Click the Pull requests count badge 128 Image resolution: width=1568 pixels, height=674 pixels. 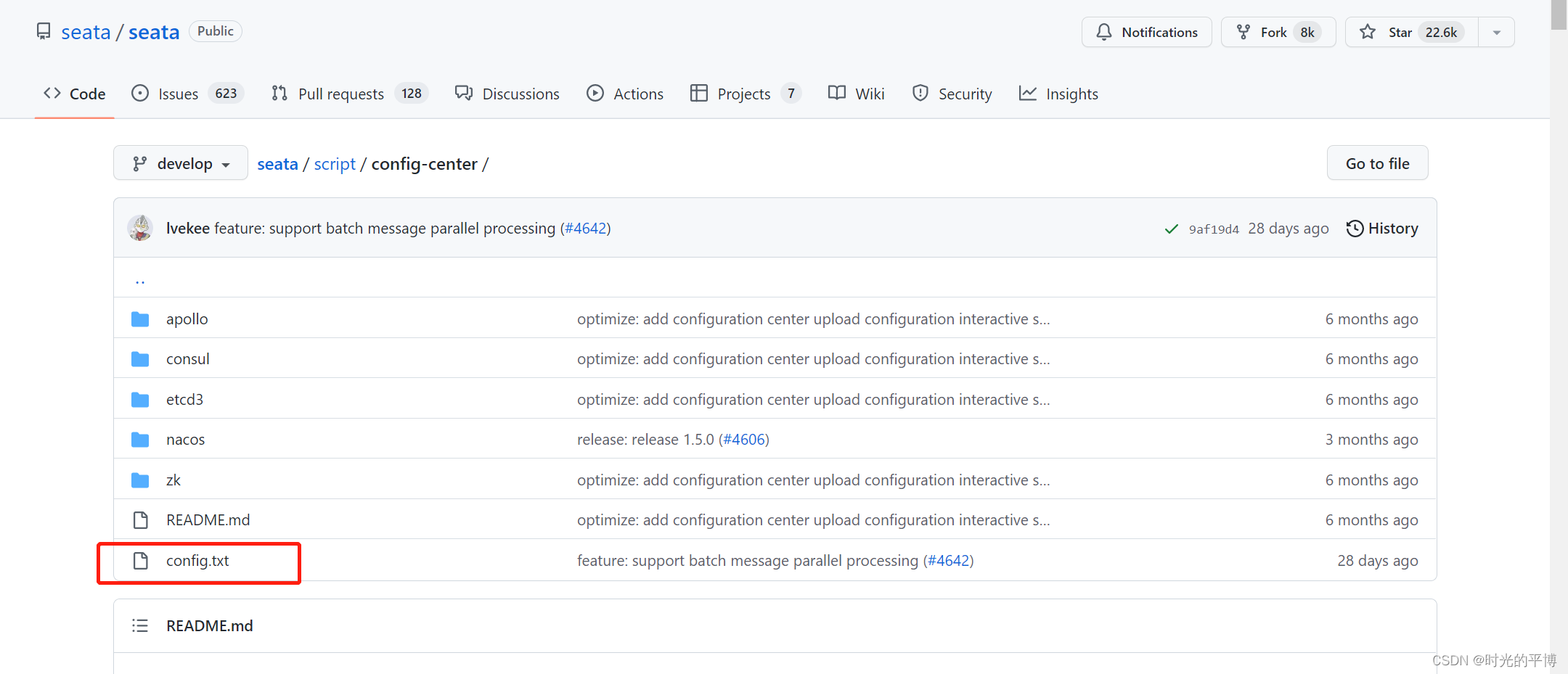pos(412,94)
